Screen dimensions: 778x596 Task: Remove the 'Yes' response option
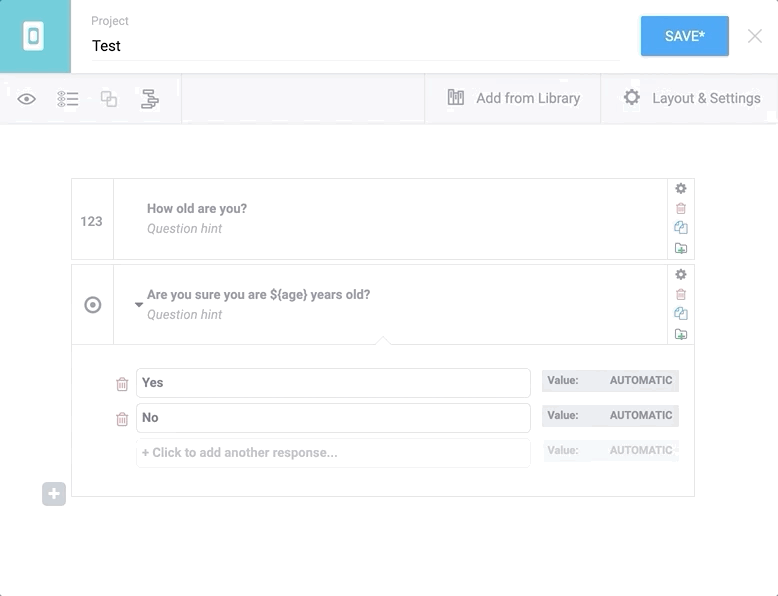122,384
